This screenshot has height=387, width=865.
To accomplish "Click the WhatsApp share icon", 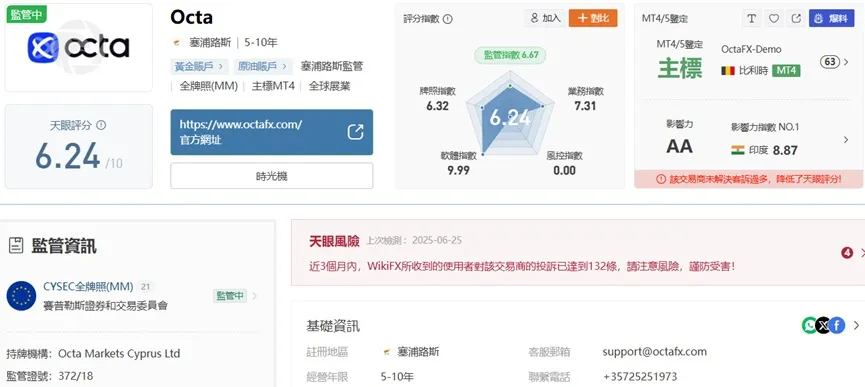I will [x=809, y=325].
